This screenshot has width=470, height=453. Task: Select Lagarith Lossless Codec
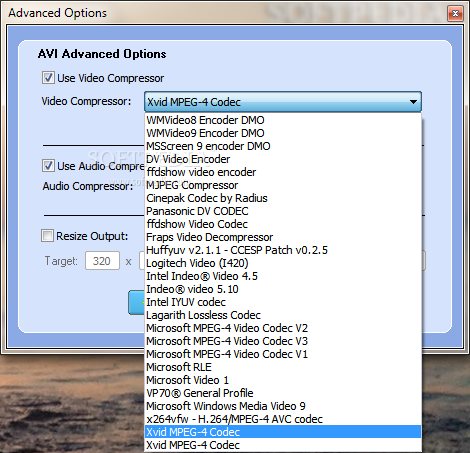click(x=283, y=315)
